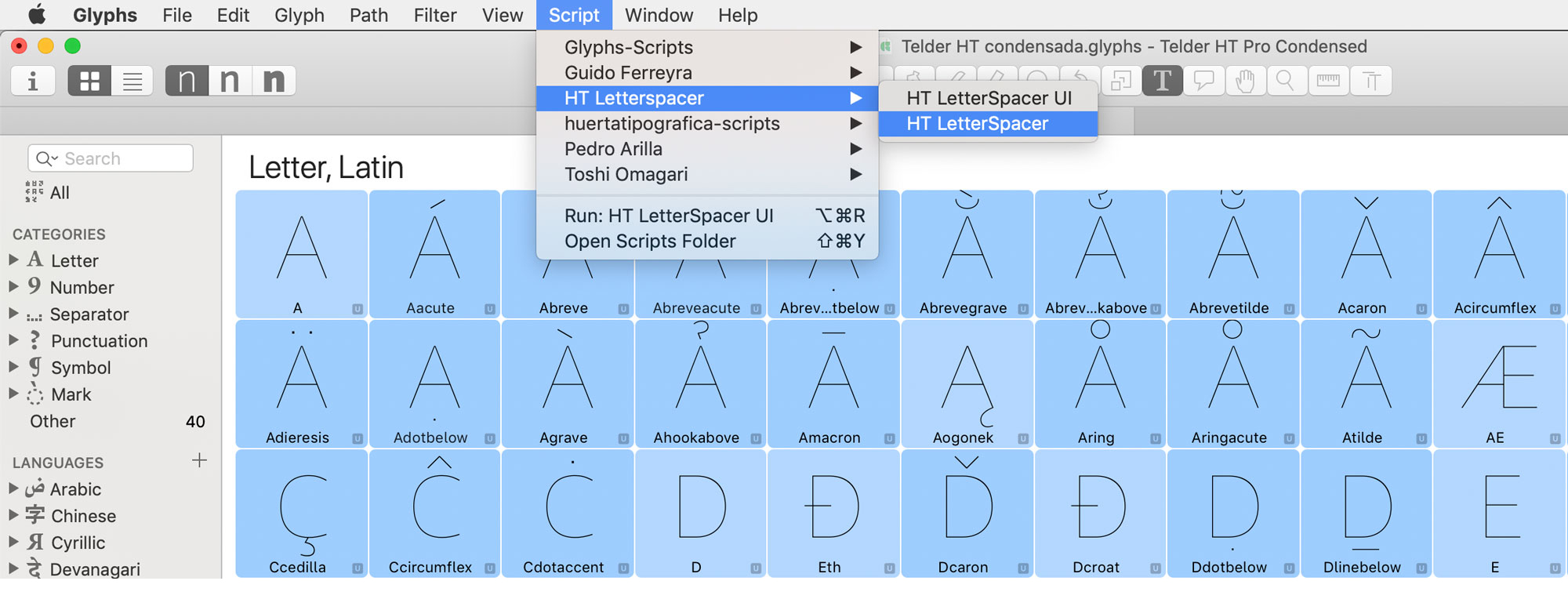Screen dimensions: 1568x610
Task: Open the File menu
Action: 177,15
